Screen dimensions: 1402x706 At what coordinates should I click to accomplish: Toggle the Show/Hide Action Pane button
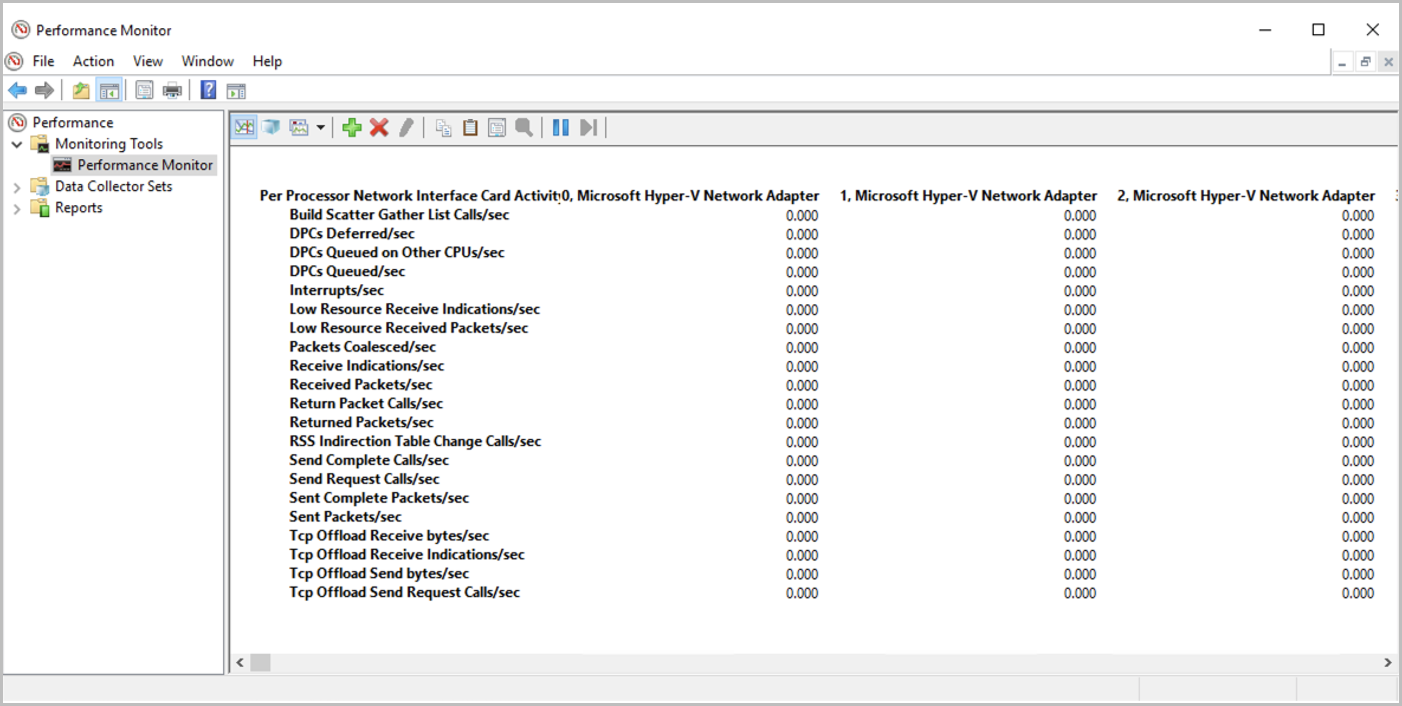[236, 91]
